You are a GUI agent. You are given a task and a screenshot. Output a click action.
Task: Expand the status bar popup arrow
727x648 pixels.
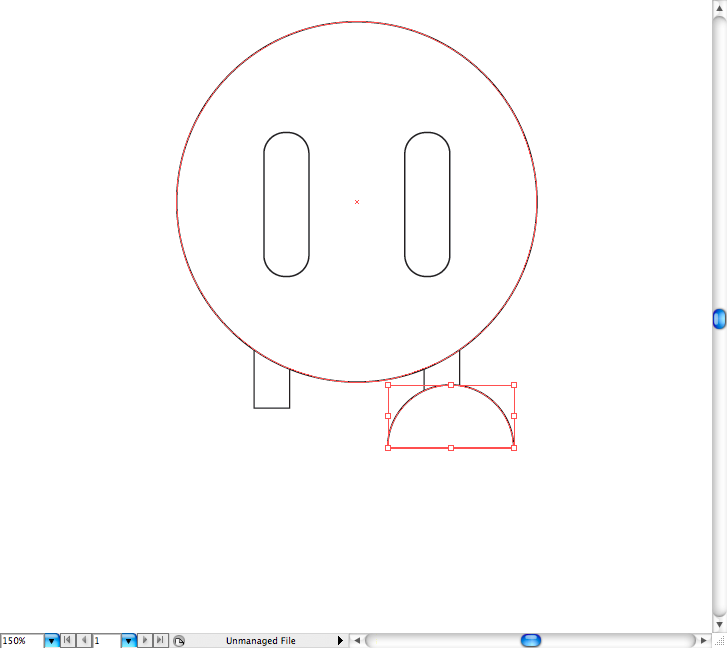pos(340,640)
